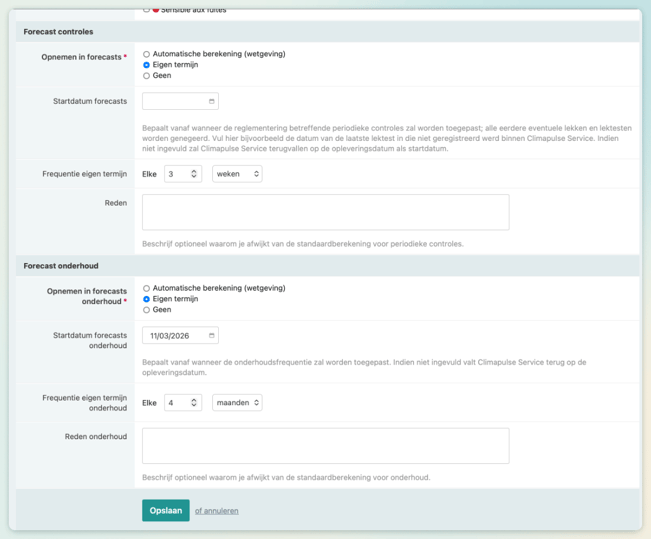Click the Opslaan button
The height and width of the screenshot is (539, 651).
165,510
